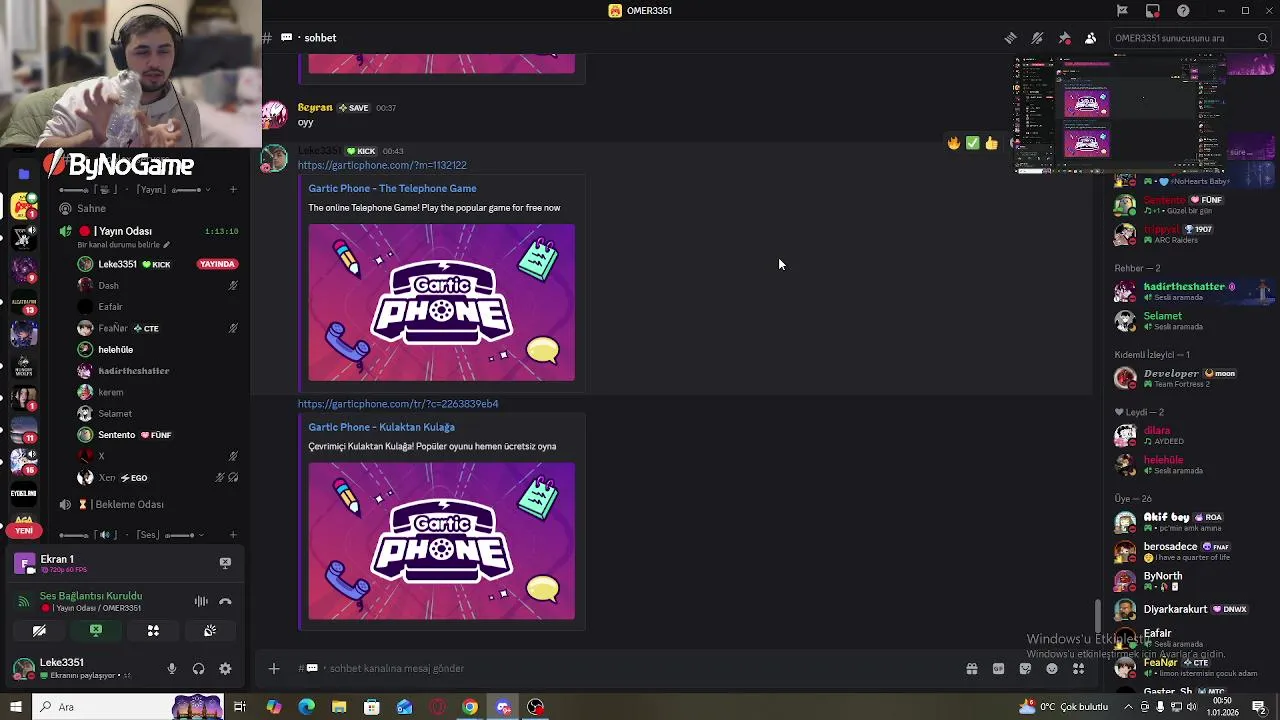Image resolution: width=1280 pixels, height=720 pixels.
Task: Open Selamet member in Rehber group
Action: (1190, 320)
